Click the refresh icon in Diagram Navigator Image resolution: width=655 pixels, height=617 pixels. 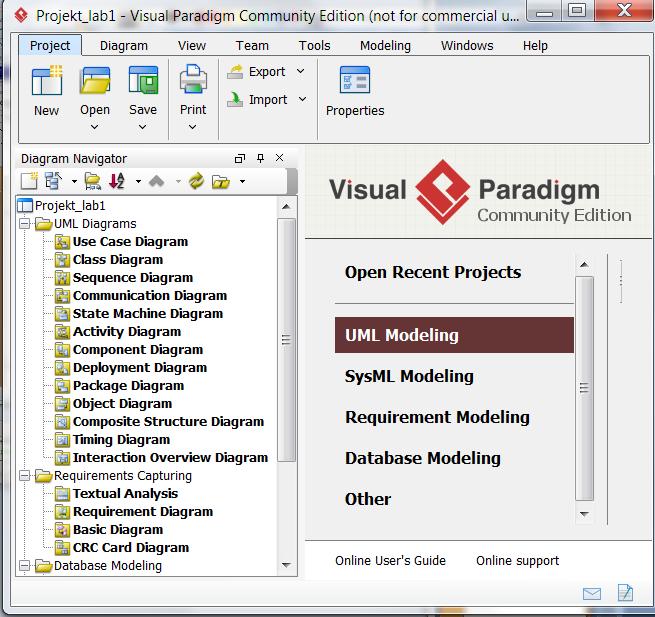coord(196,181)
